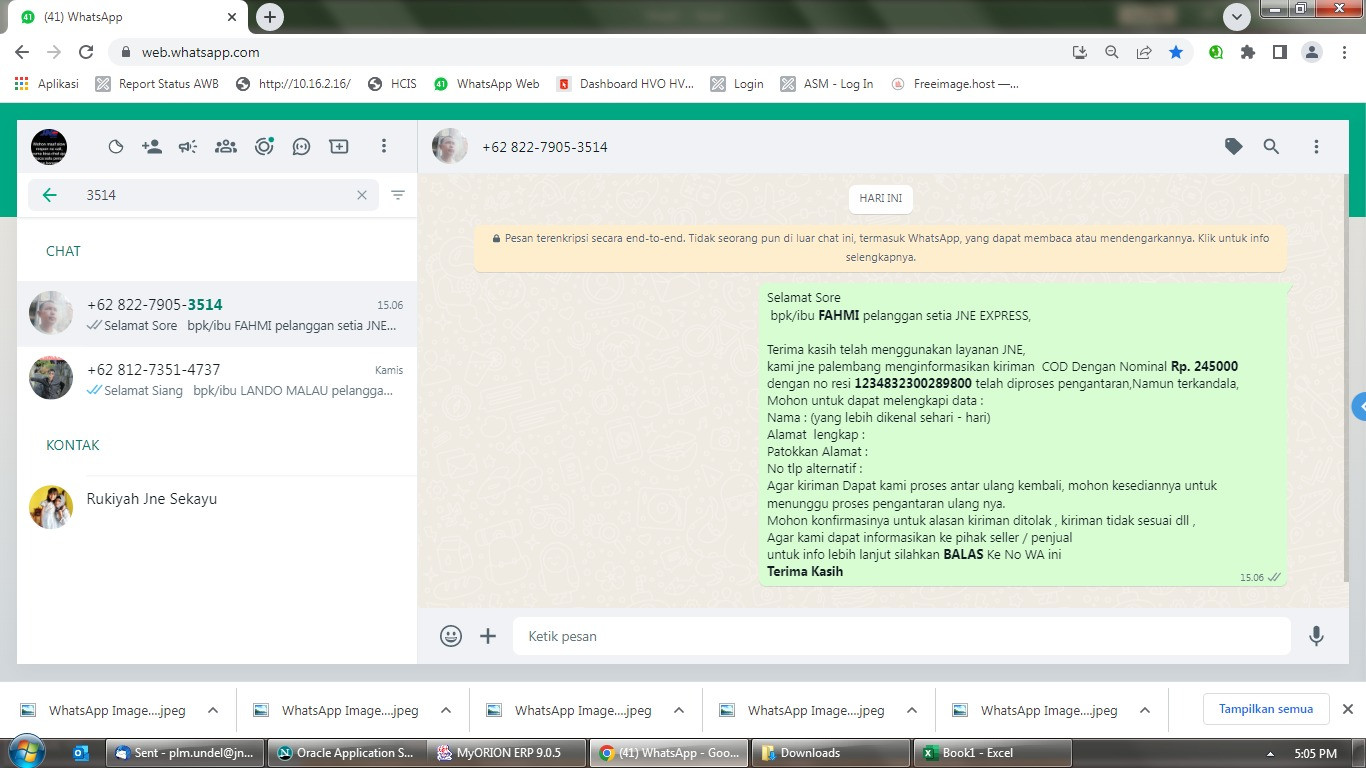Open WhatsApp Status icon
The width and height of the screenshot is (1366, 768).
(116, 147)
